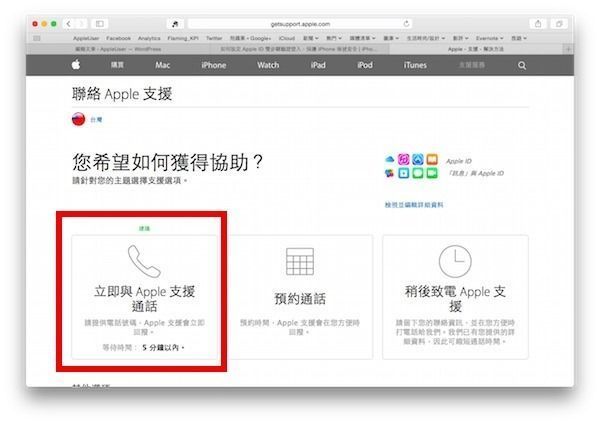The image size is (600, 424).
Task: Reload the page with the refresh icon
Action: (406, 24)
